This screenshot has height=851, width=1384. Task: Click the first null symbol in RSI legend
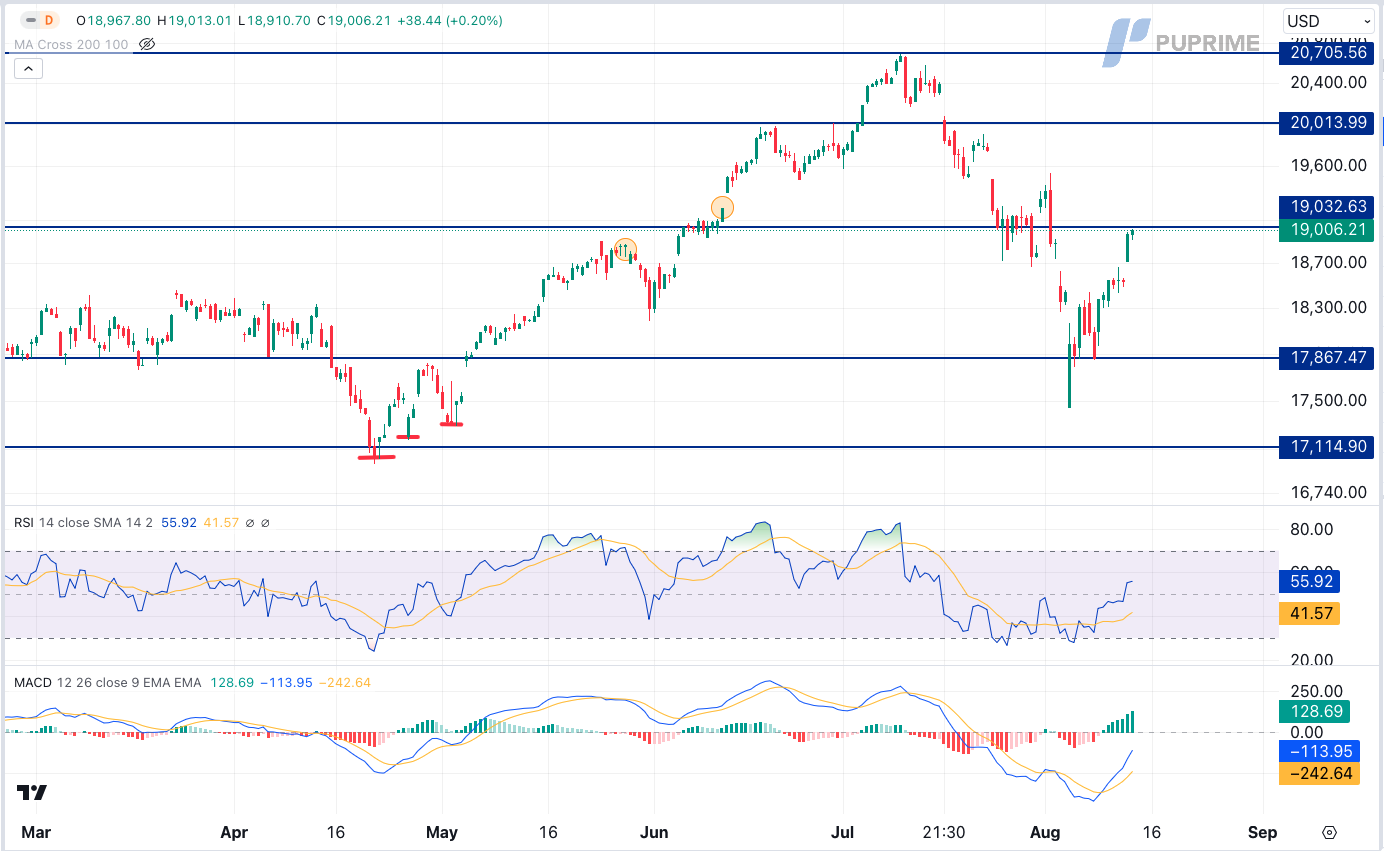(250, 522)
